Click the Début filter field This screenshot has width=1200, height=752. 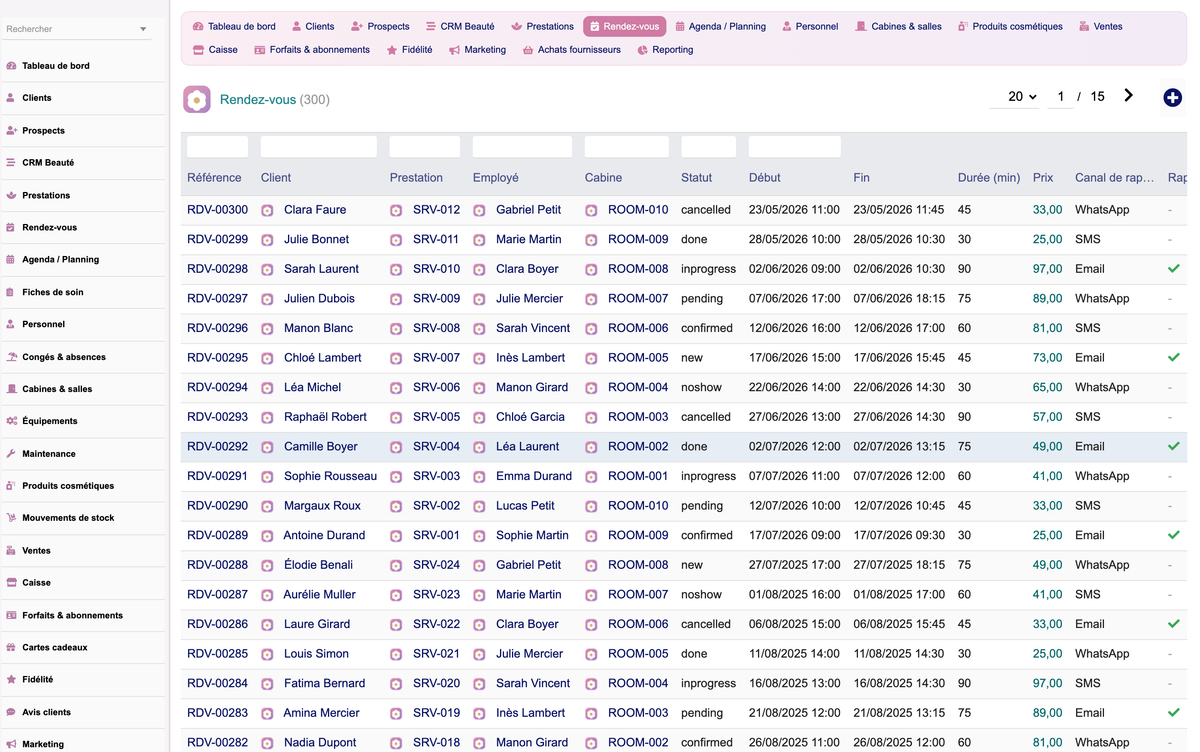pos(794,147)
